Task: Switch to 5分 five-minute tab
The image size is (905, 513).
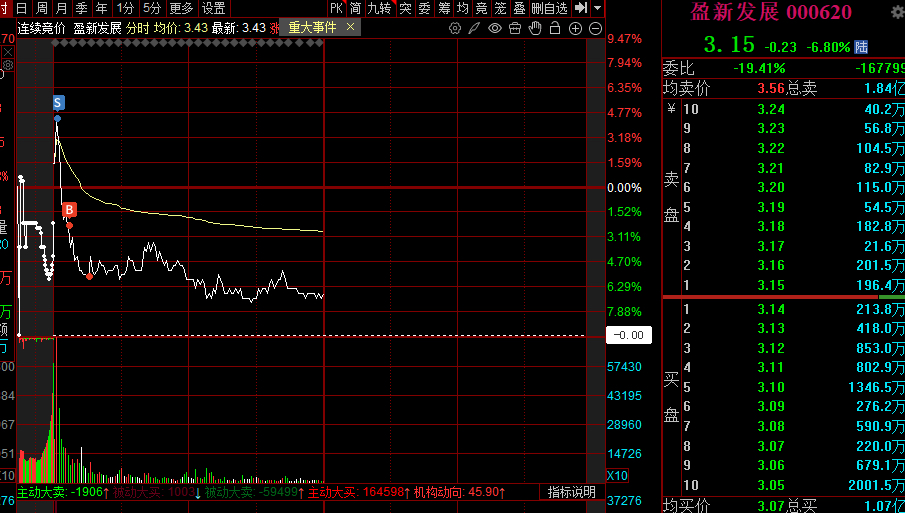Action: point(152,8)
